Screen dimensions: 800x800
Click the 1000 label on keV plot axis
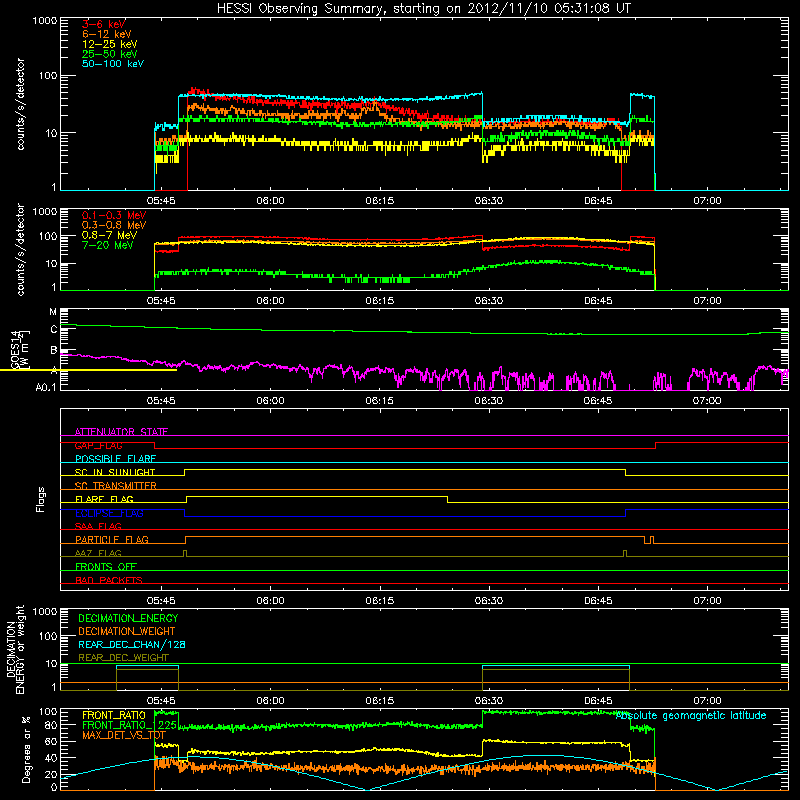45,20
